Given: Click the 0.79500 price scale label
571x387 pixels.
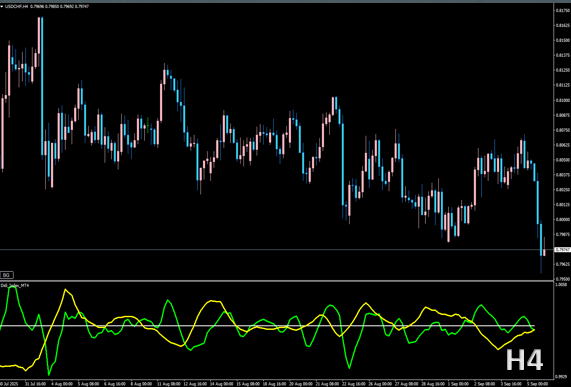Looking at the screenshot, I should click(563, 279).
